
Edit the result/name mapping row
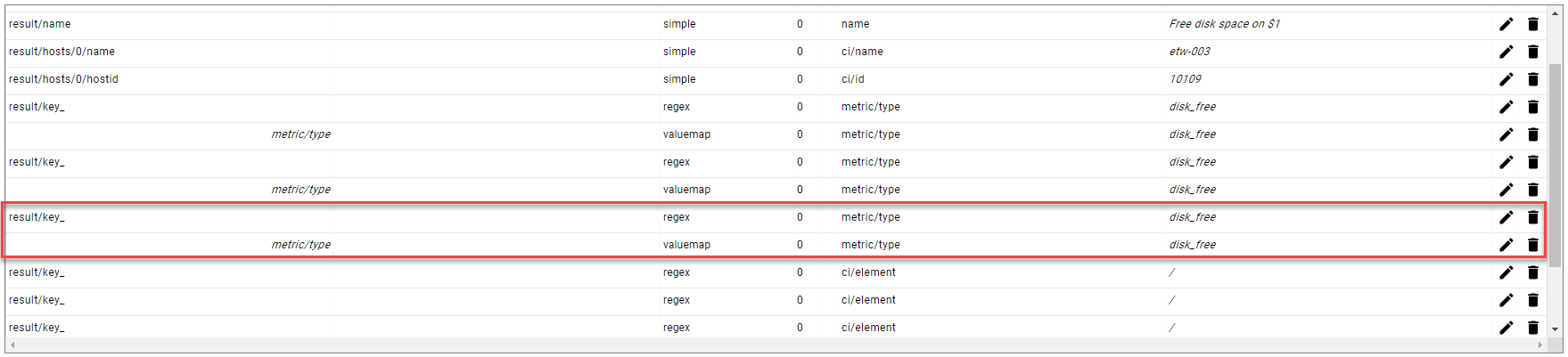pos(1506,24)
